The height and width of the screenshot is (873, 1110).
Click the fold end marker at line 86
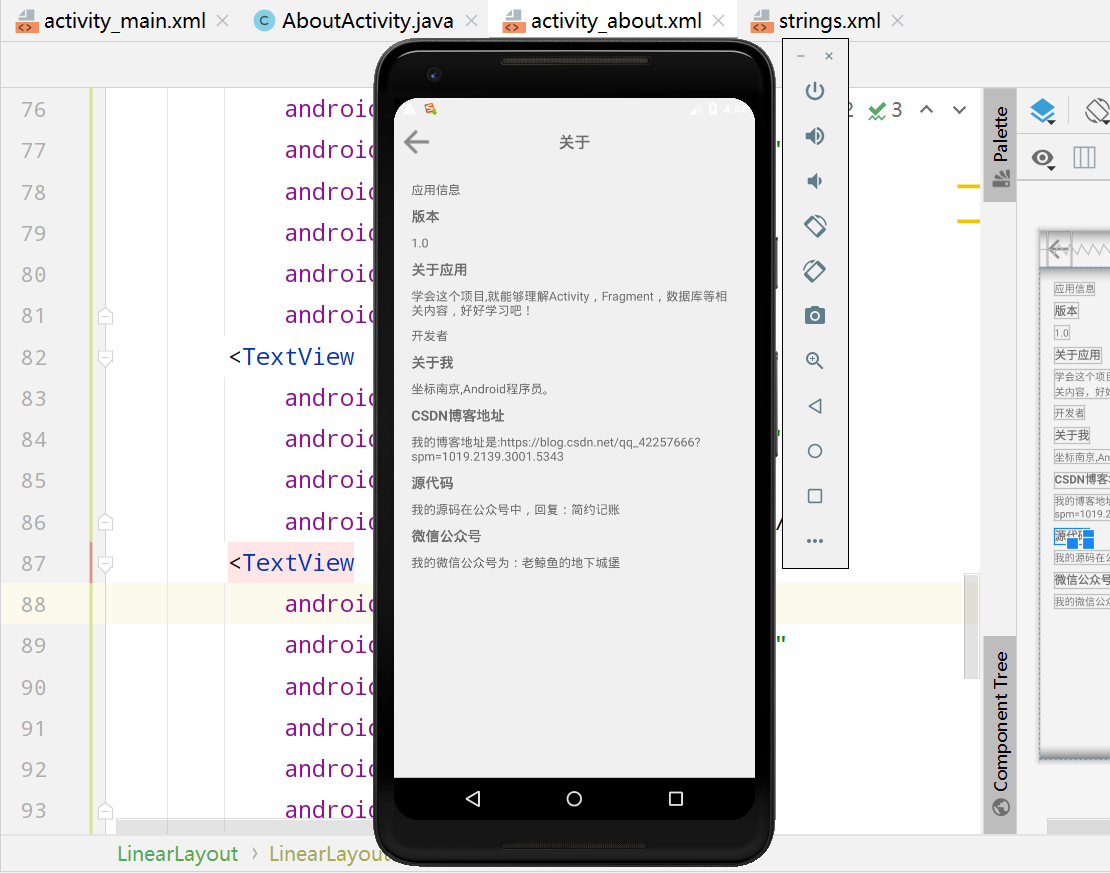tap(105, 523)
